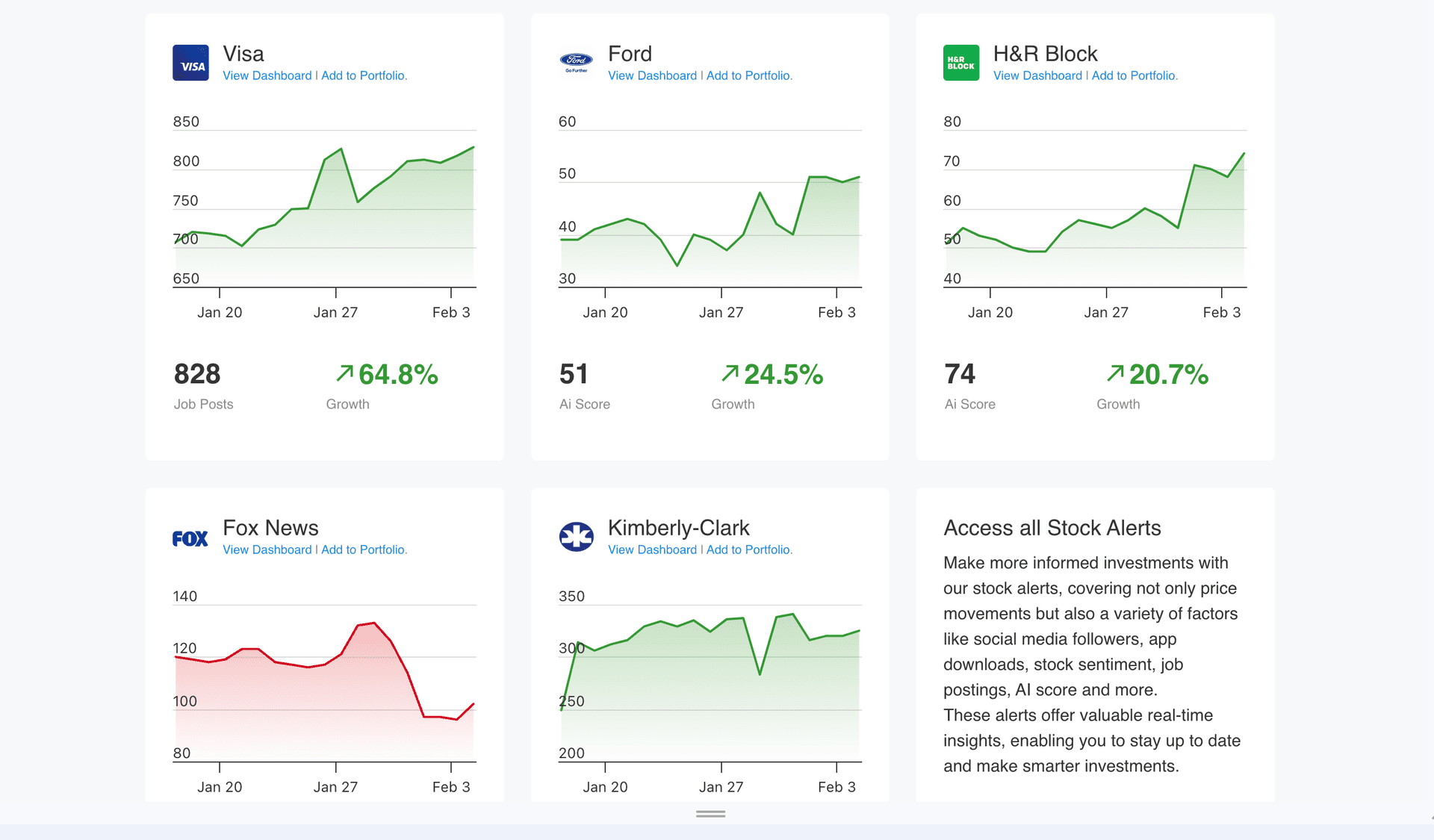Click the 74 Ai Score value
The image size is (1434, 840).
coord(960,373)
